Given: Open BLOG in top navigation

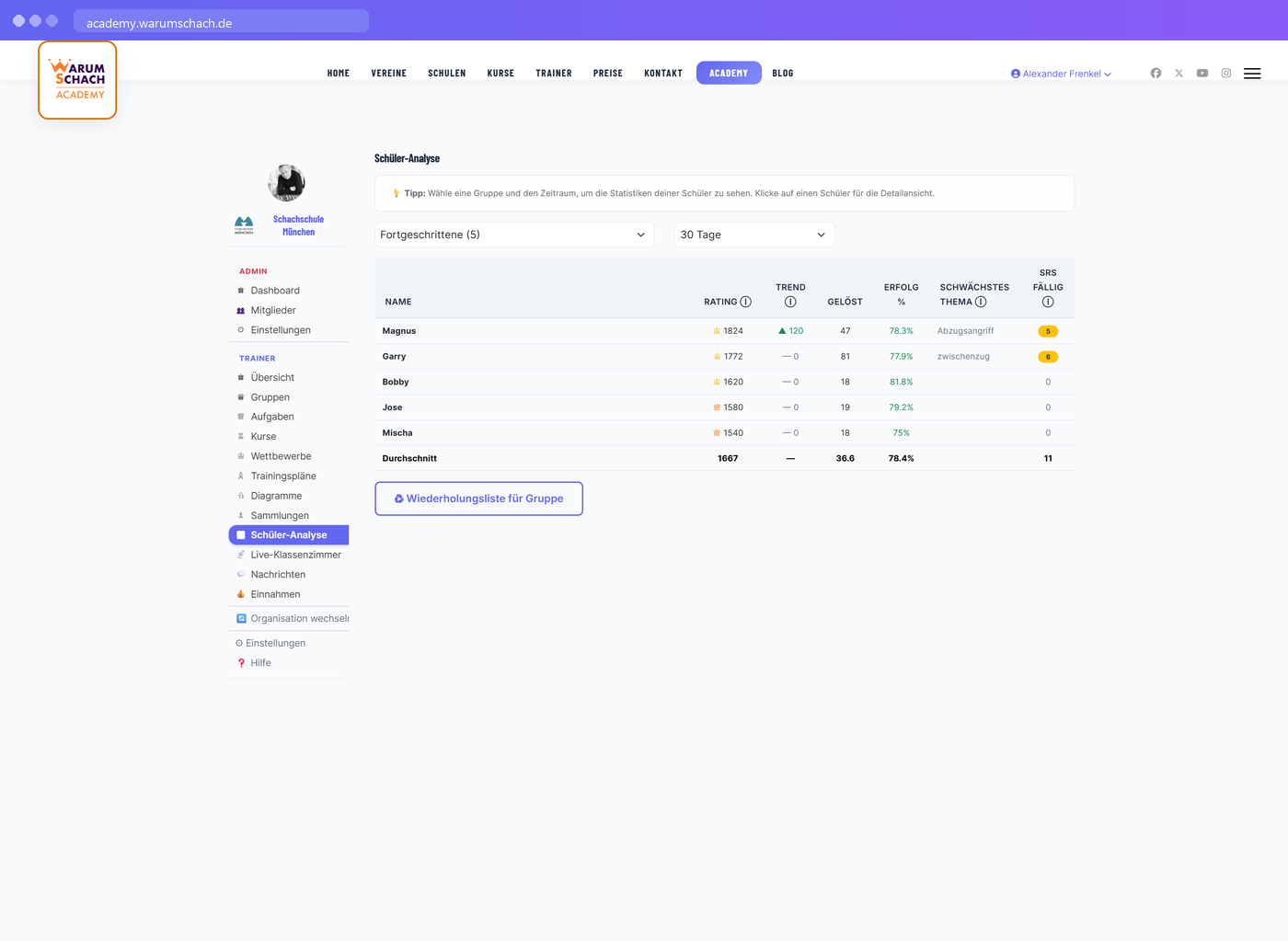Looking at the screenshot, I should (x=783, y=73).
